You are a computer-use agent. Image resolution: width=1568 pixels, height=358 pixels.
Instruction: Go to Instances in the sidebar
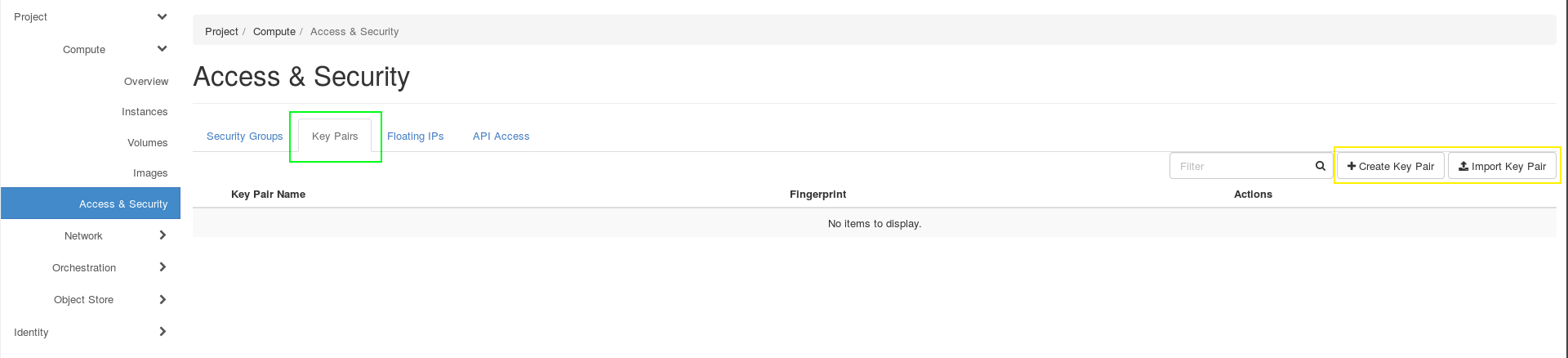[145, 112]
